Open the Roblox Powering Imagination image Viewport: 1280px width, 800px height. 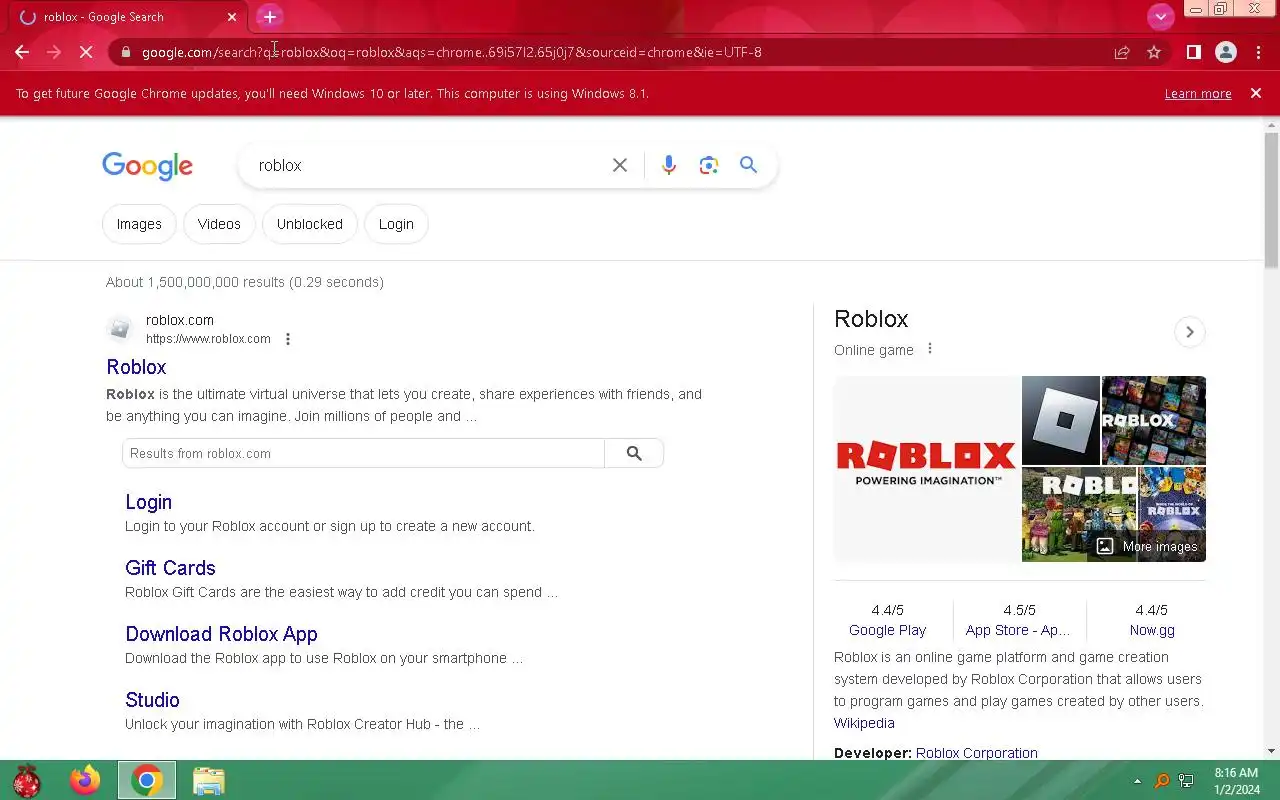pos(926,469)
